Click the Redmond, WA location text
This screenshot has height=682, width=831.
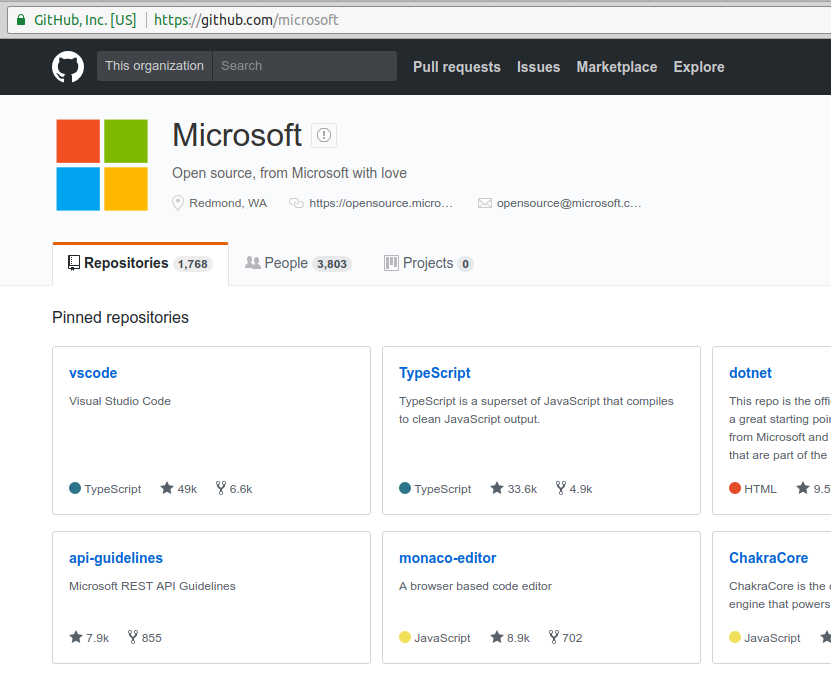[x=228, y=203]
